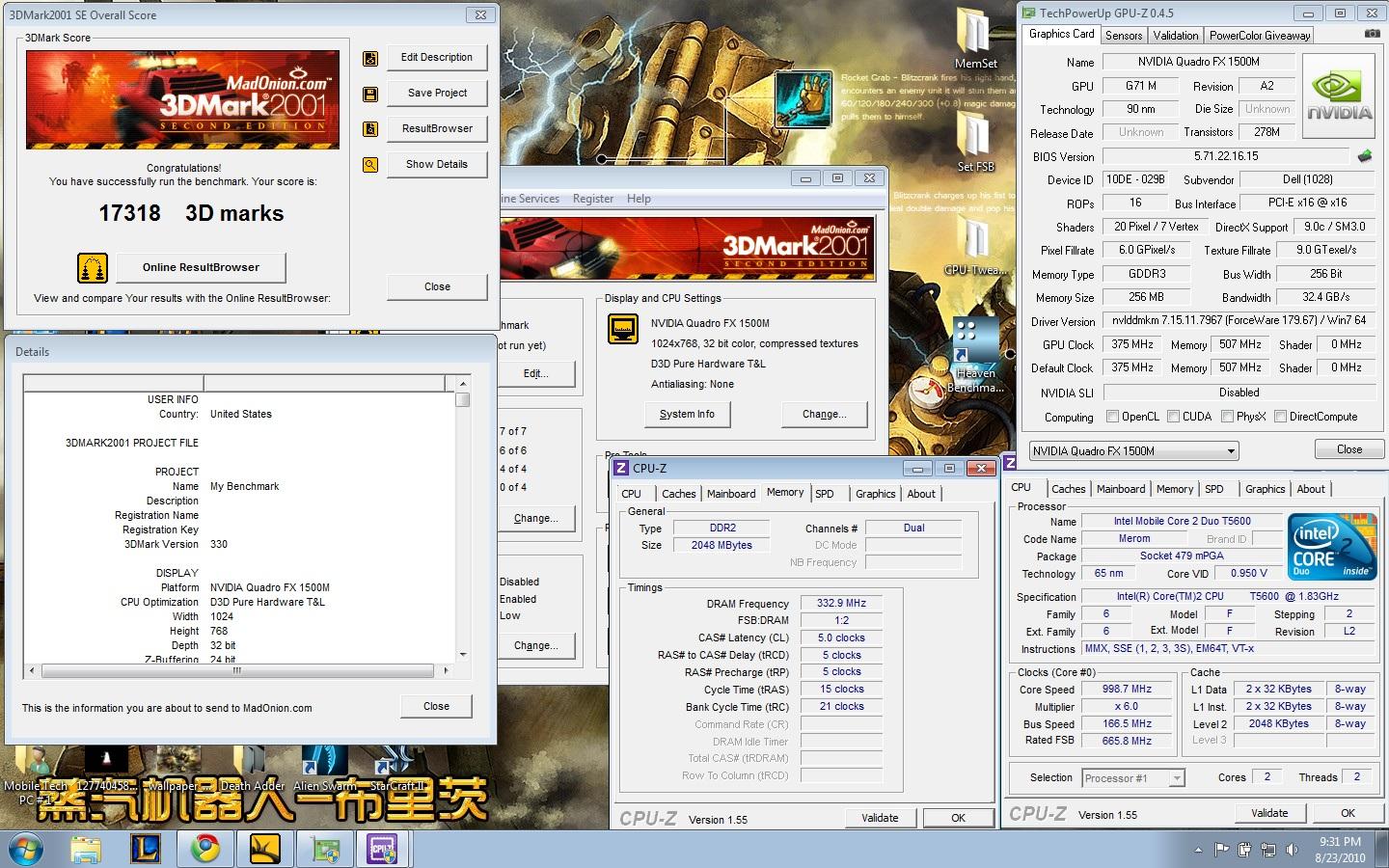Click the power plug tray icon

[1244, 850]
